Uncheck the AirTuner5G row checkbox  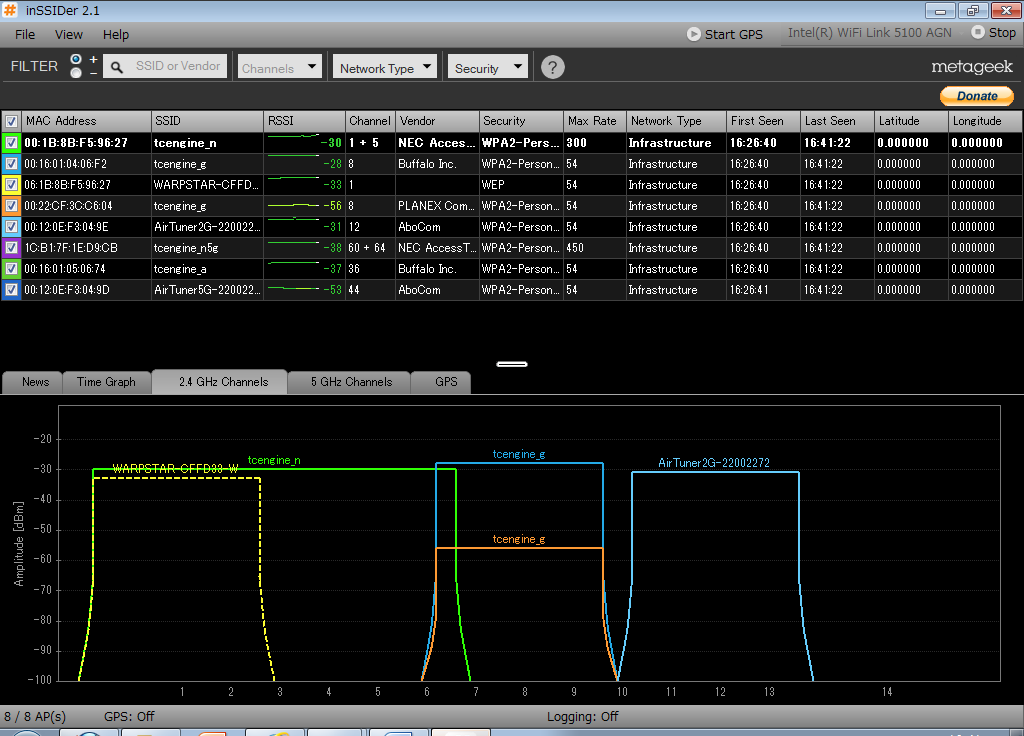tap(11, 289)
